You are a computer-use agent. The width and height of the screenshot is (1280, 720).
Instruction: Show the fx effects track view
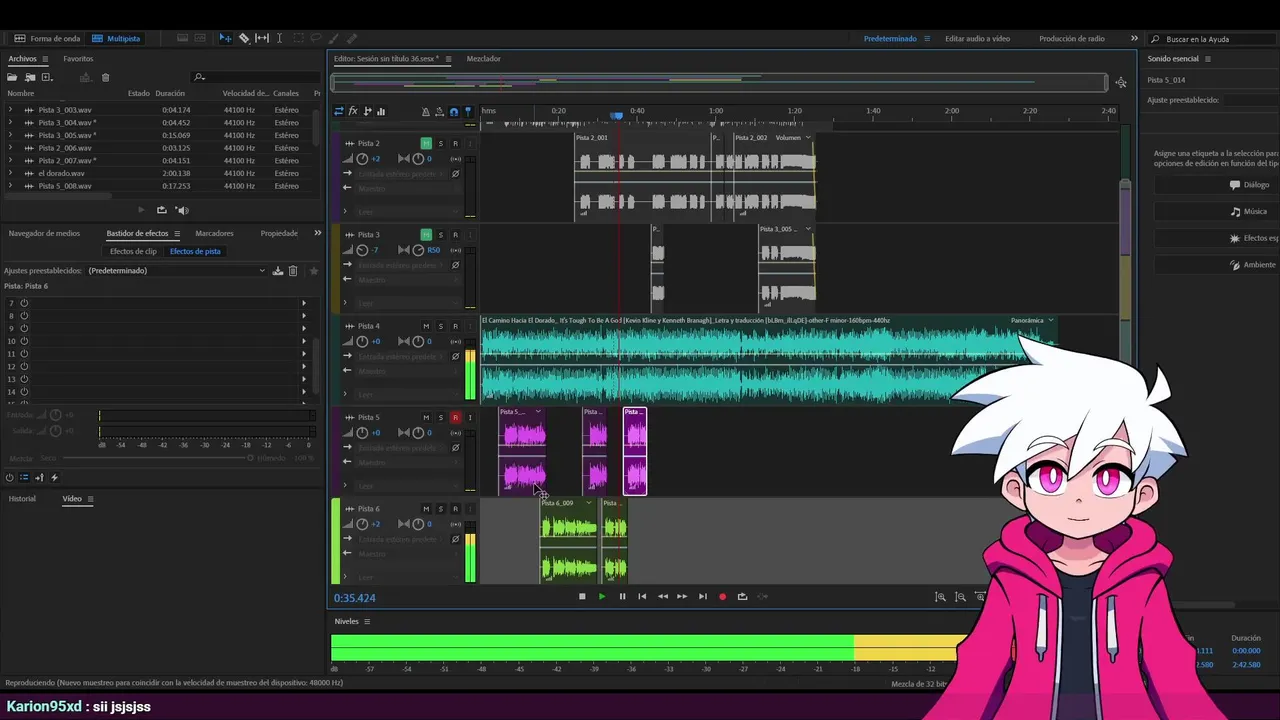point(353,111)
